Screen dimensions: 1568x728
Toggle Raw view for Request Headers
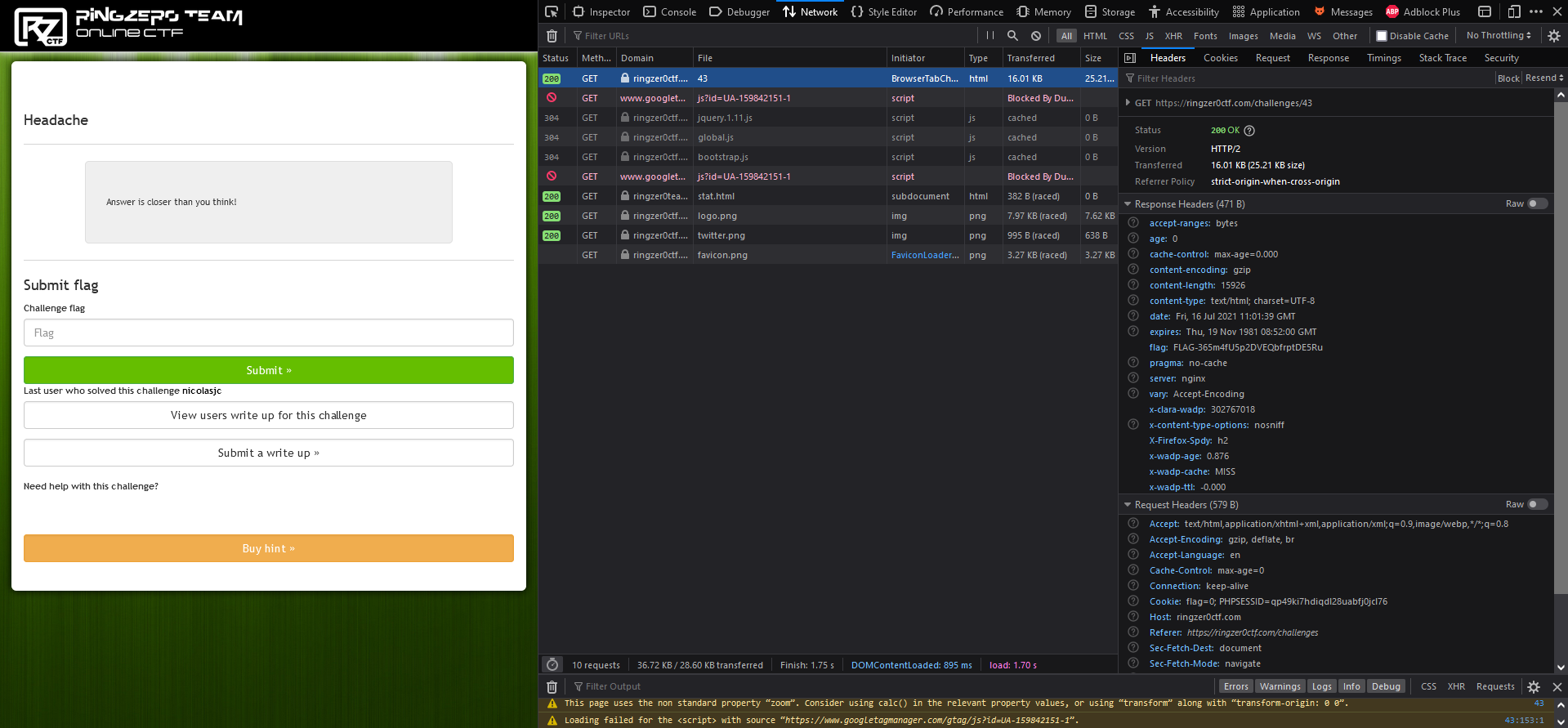[x=1538, y=505]
